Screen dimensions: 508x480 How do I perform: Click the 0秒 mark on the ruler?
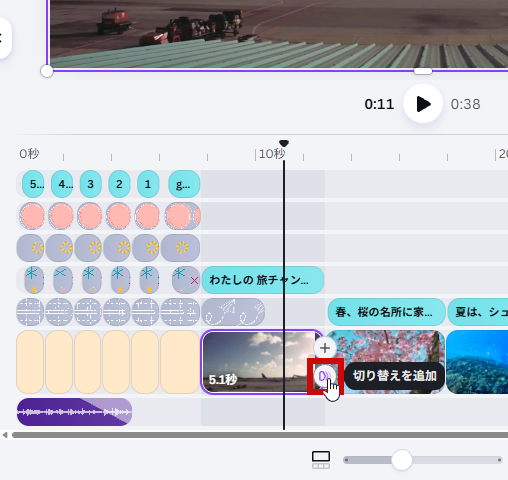tap(29, 154)
